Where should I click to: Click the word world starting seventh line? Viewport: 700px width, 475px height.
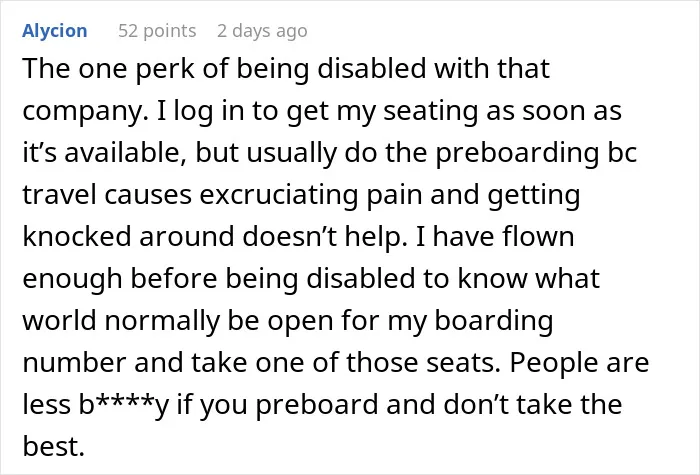pos(59,321)
